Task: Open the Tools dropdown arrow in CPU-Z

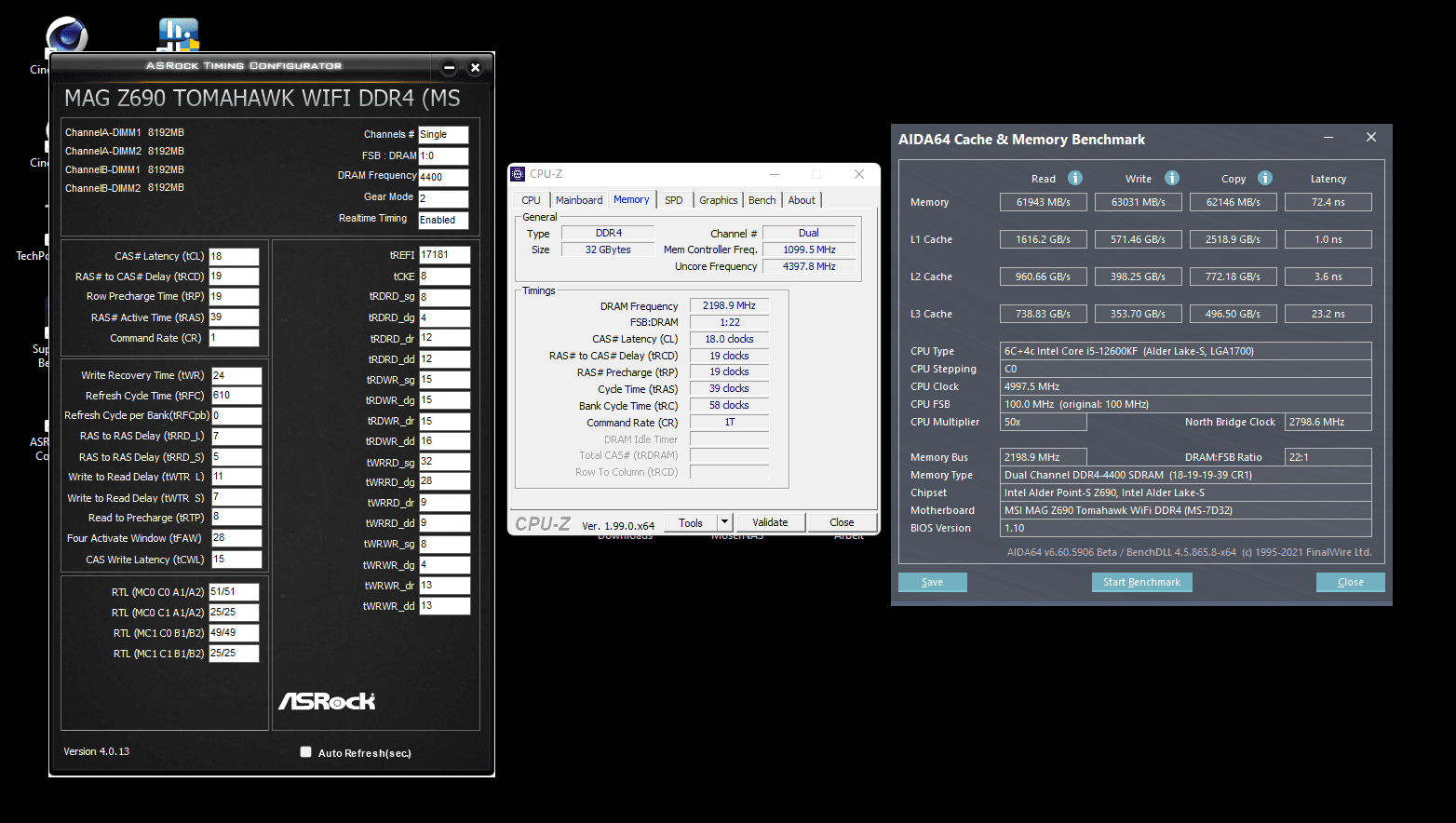Action: pyautogui.click(x=725, y=522)
